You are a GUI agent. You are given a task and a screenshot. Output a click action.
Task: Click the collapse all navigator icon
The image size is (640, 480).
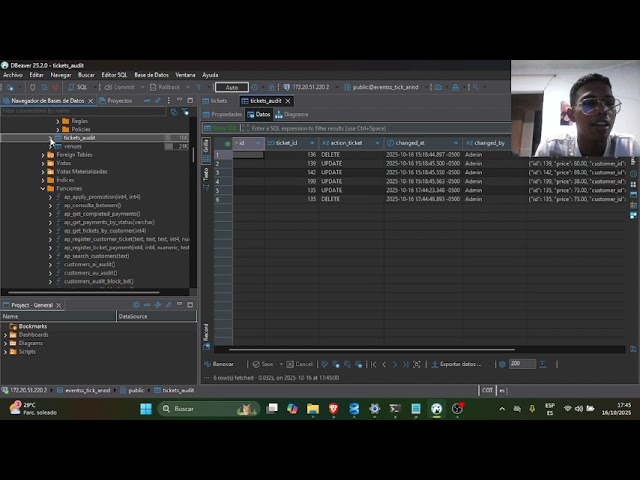click(x=147, y=100)
